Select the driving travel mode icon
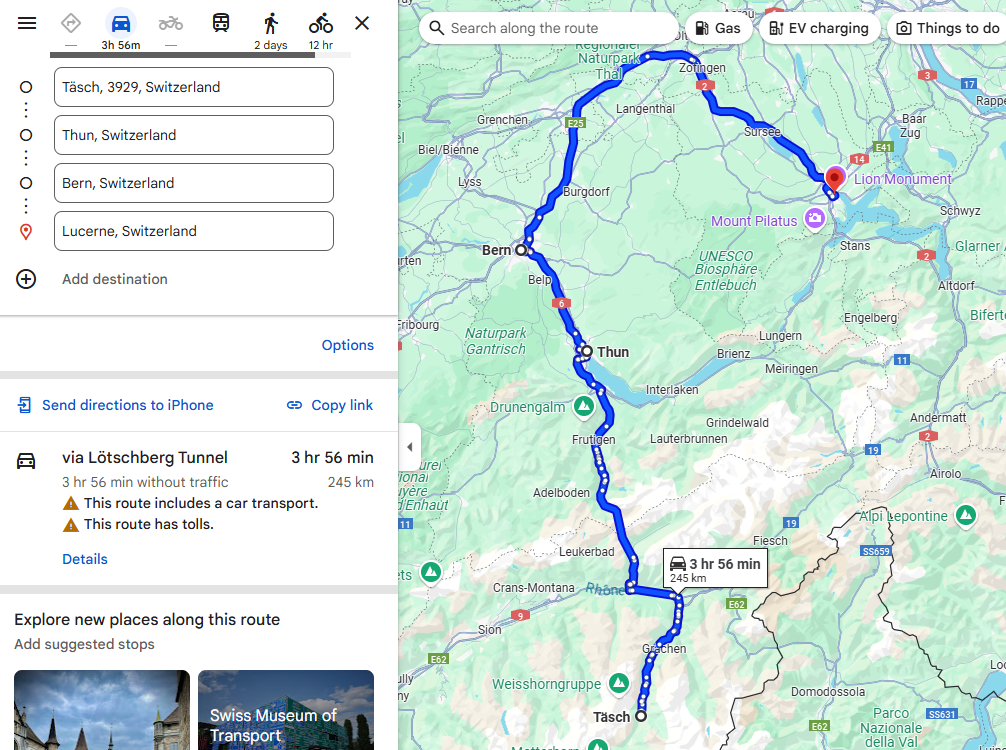This screenshot has width=1006, height=750. pyautogui.click(x=121, y=24)
